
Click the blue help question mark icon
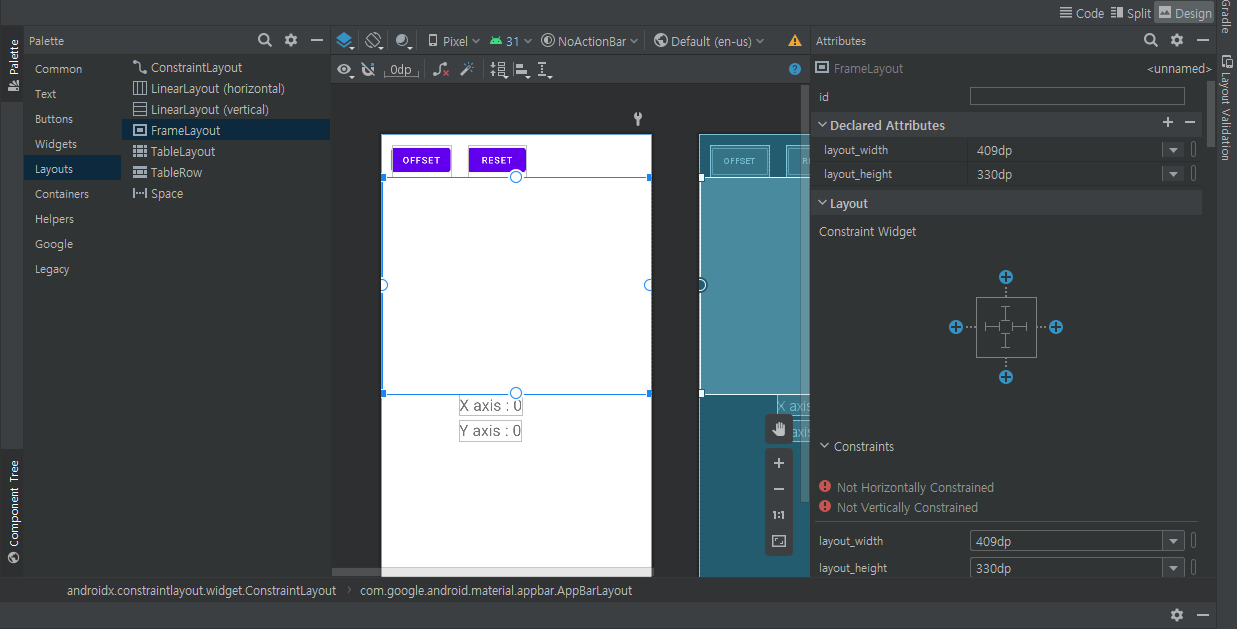coord(795,69)
